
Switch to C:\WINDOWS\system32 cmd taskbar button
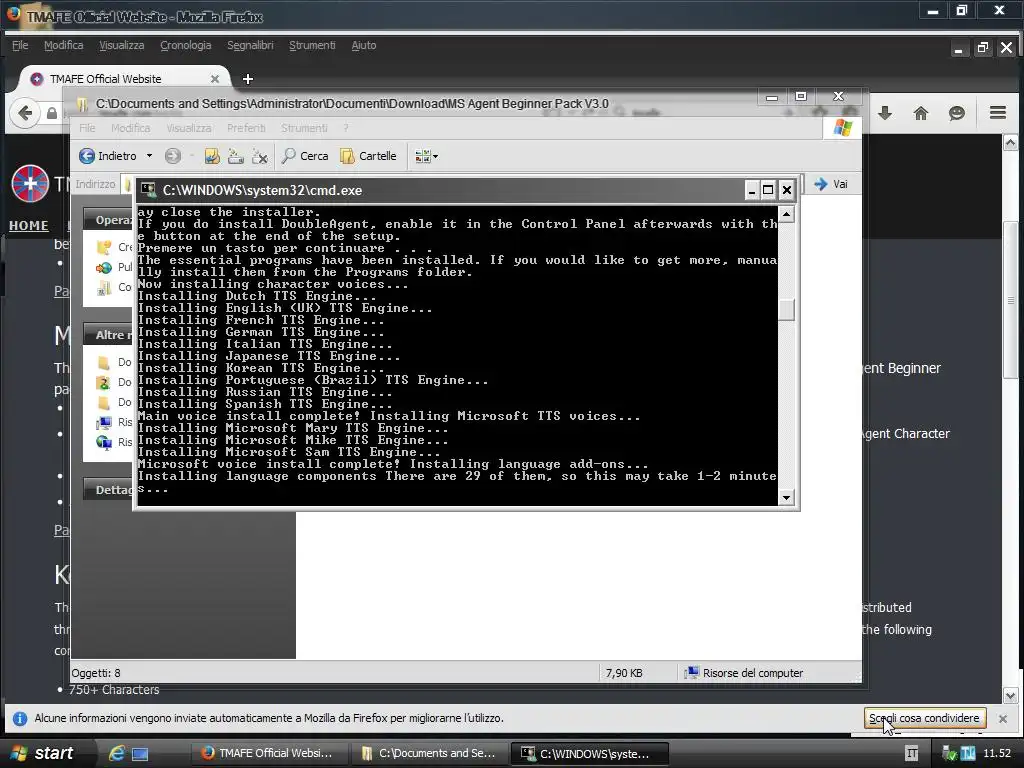click(x=589, y=754)
